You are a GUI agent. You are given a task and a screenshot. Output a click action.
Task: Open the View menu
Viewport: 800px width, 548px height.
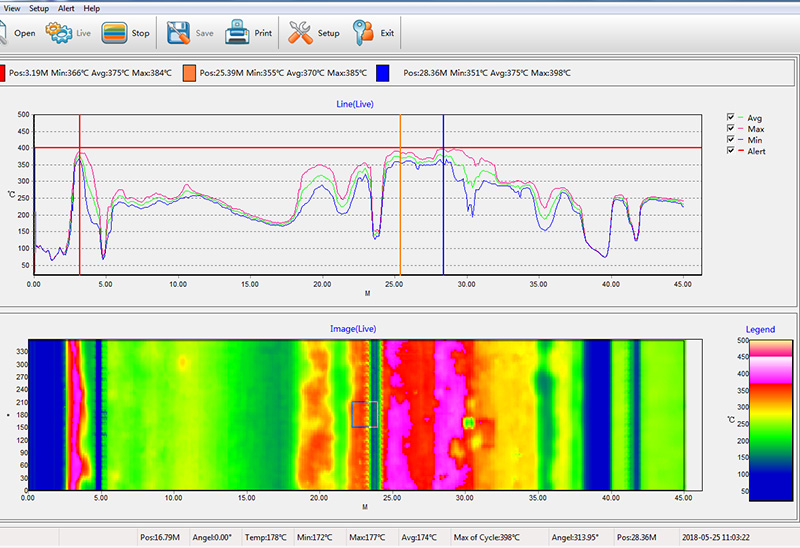(x=11, y=8)
